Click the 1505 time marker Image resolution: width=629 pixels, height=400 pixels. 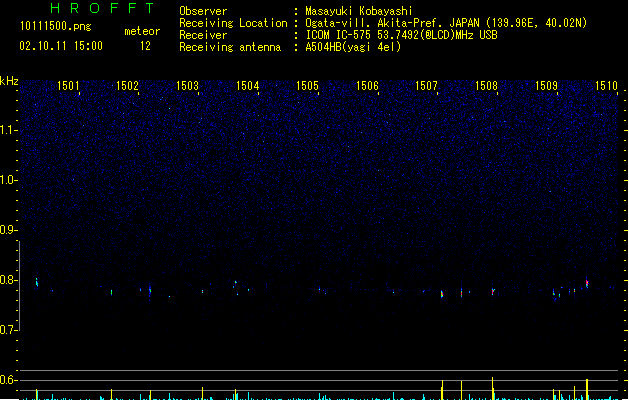[307, 86]
